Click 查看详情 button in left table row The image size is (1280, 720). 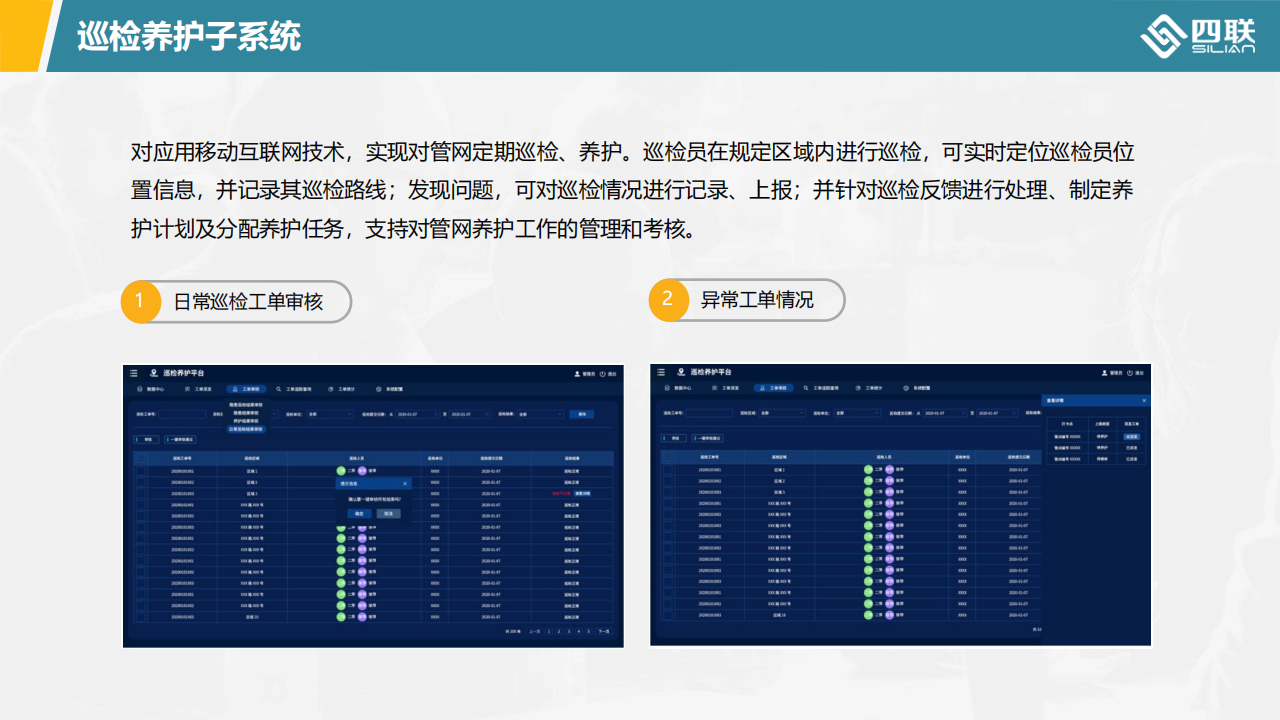tap(582, 493)
